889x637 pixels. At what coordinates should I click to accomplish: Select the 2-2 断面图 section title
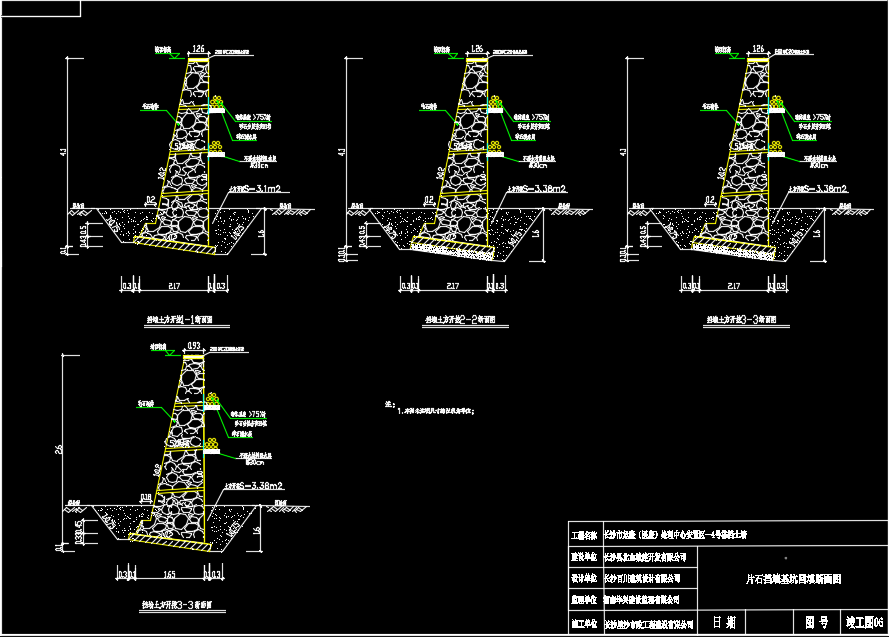460,320
